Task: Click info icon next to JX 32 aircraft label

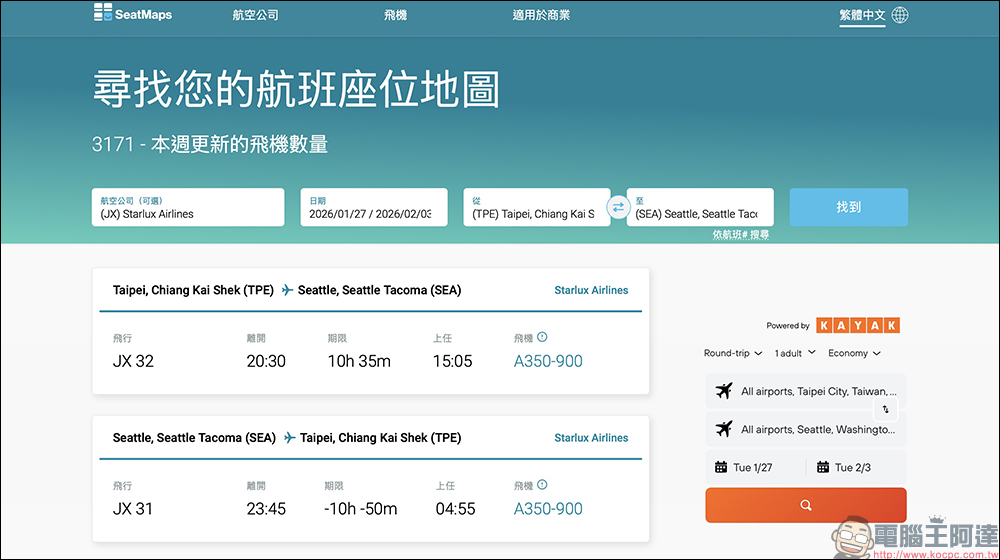Action: click(542, 337)
